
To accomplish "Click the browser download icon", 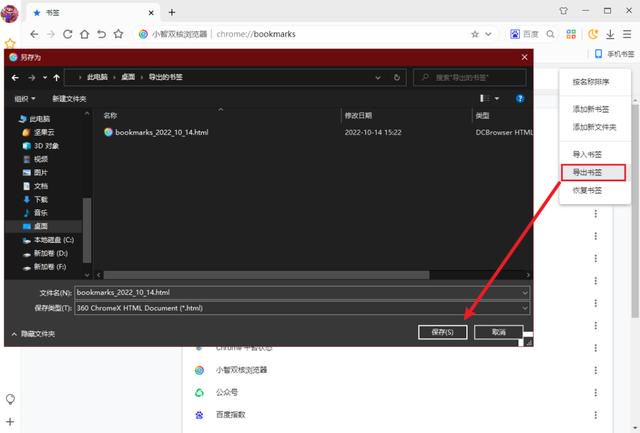I will point(610,34).
